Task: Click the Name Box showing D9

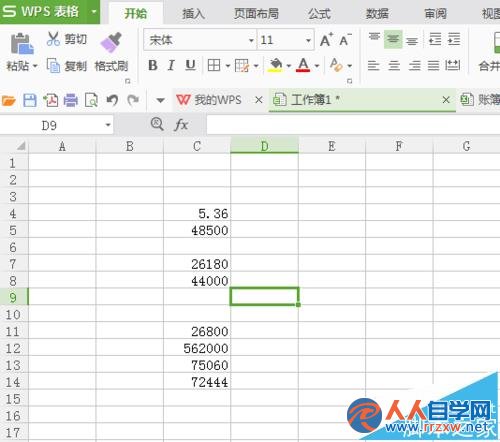Action: click(x=49, y=125)
